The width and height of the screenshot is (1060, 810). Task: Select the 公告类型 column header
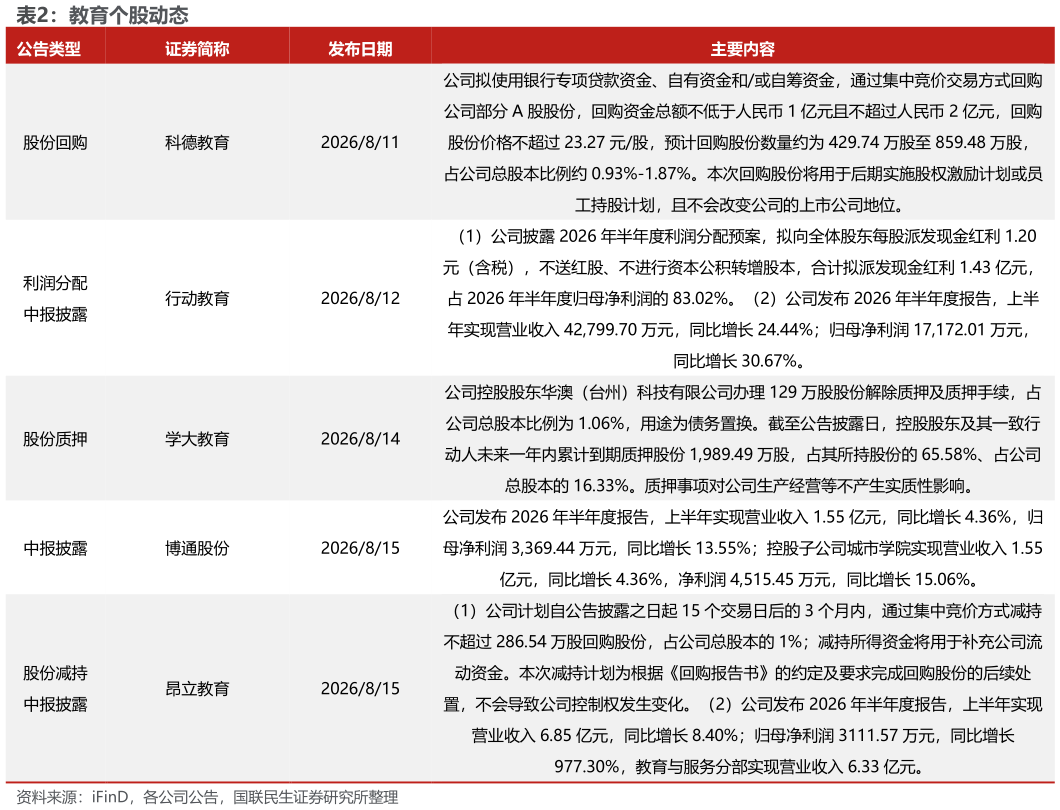49,49
